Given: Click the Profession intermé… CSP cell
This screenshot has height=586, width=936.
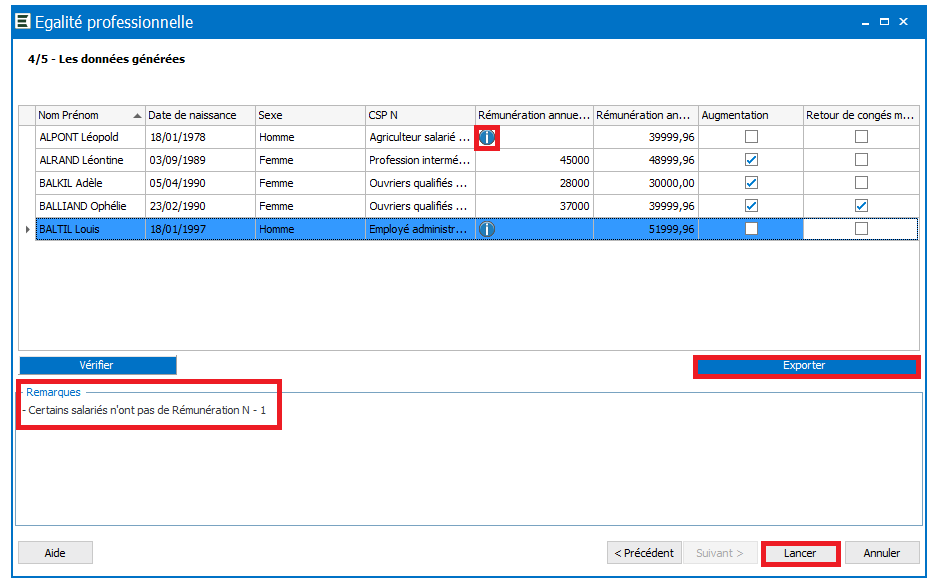Looking at the screenshot, I should click(x=420, y=160).
